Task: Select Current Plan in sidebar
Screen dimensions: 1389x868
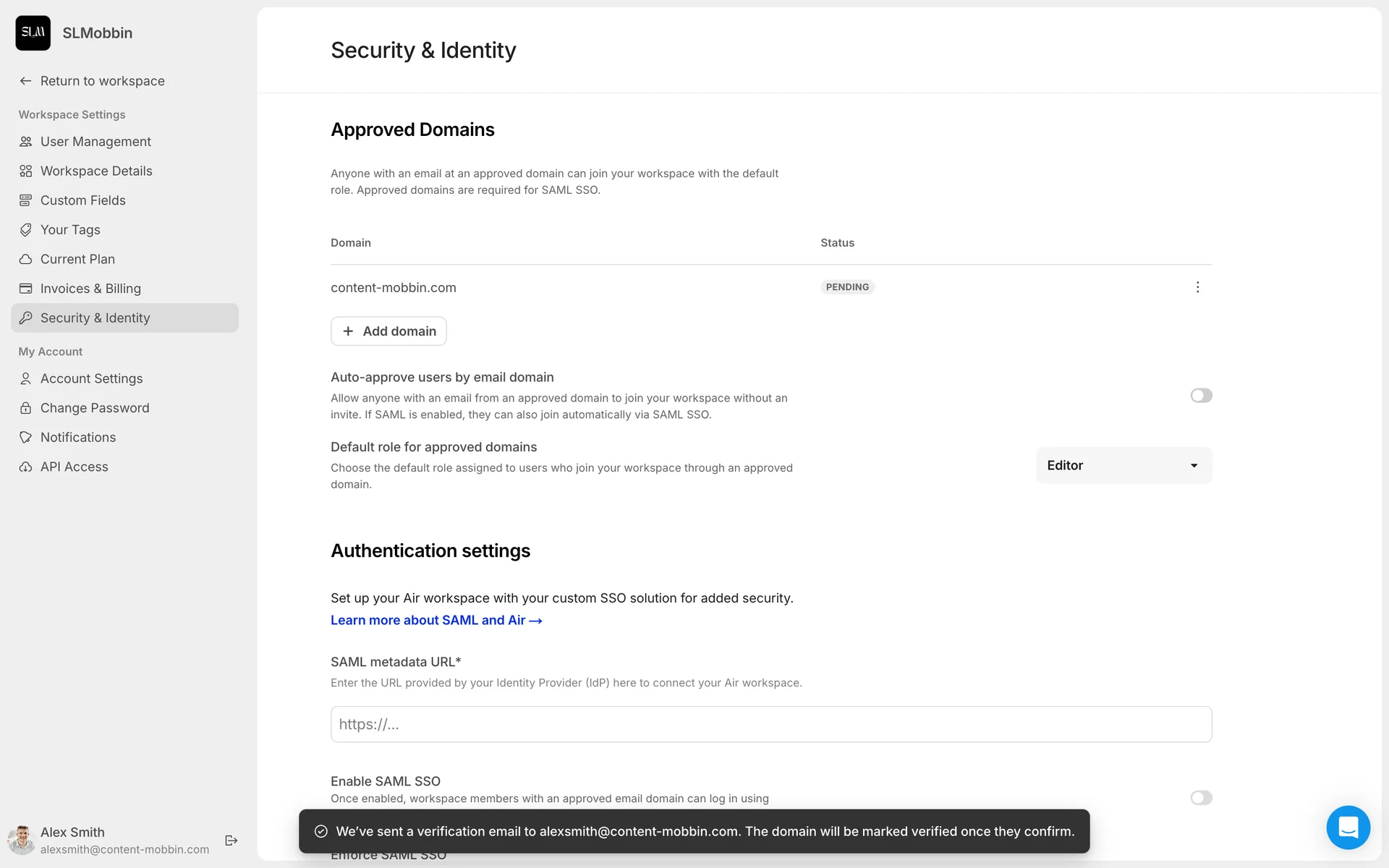Action: click(x=77, y=259)
